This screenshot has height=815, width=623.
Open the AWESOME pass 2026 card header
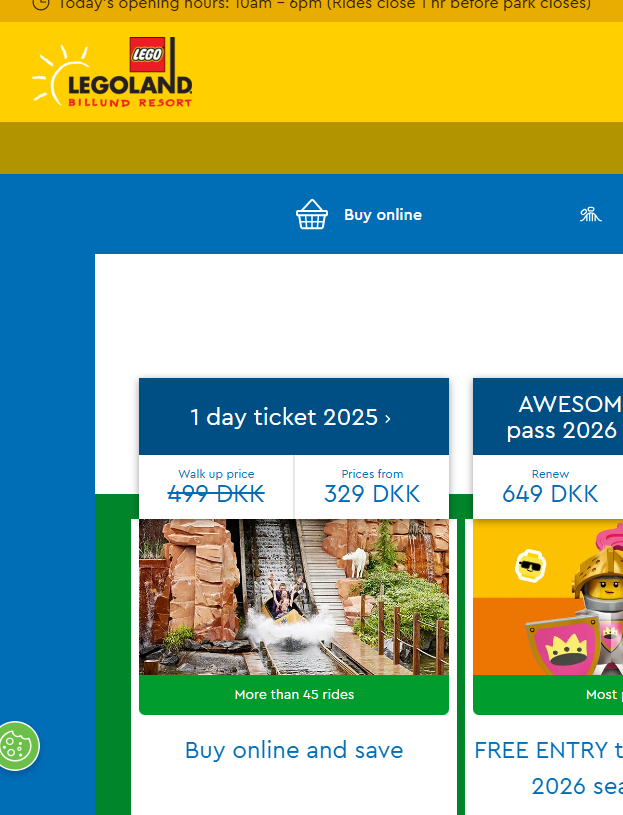coord(548,417)
